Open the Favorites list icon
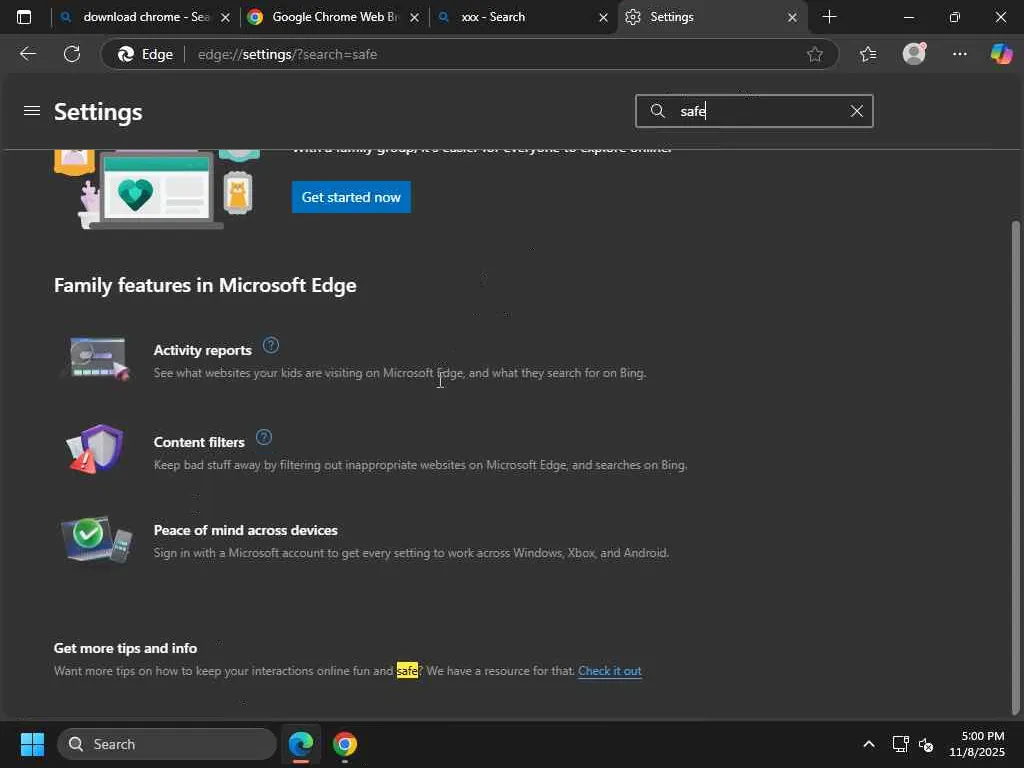The height and width of the screenshot is (768, 1024). pos(868,54)
